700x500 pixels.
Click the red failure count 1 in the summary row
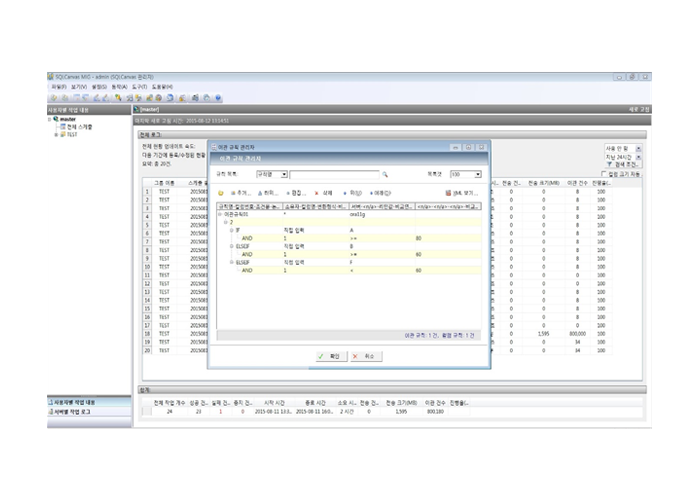coord(220,412)
